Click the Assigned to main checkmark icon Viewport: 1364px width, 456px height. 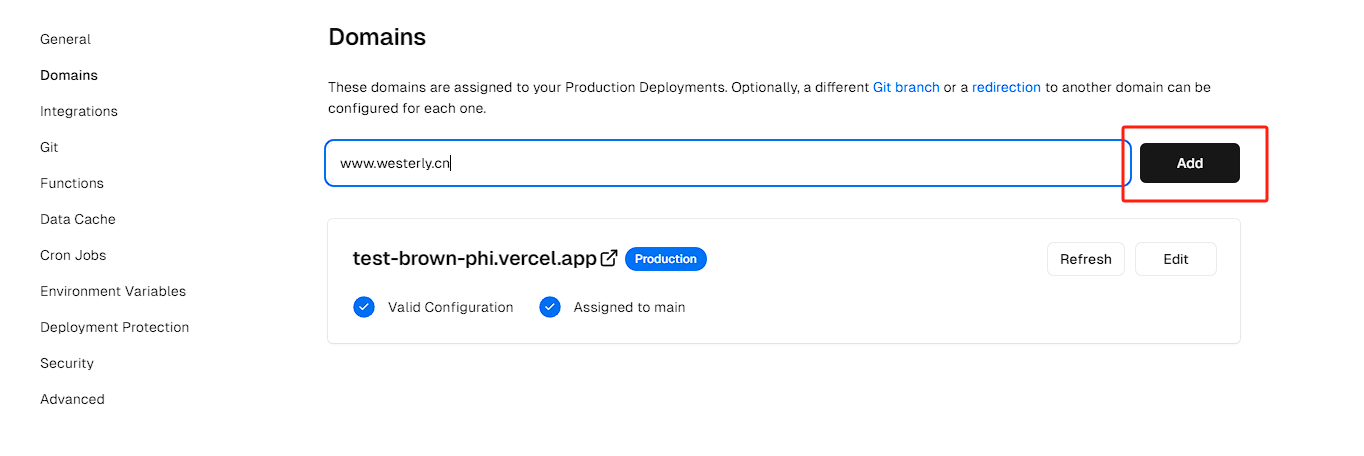pyautogui.click(x=550, y=307)
